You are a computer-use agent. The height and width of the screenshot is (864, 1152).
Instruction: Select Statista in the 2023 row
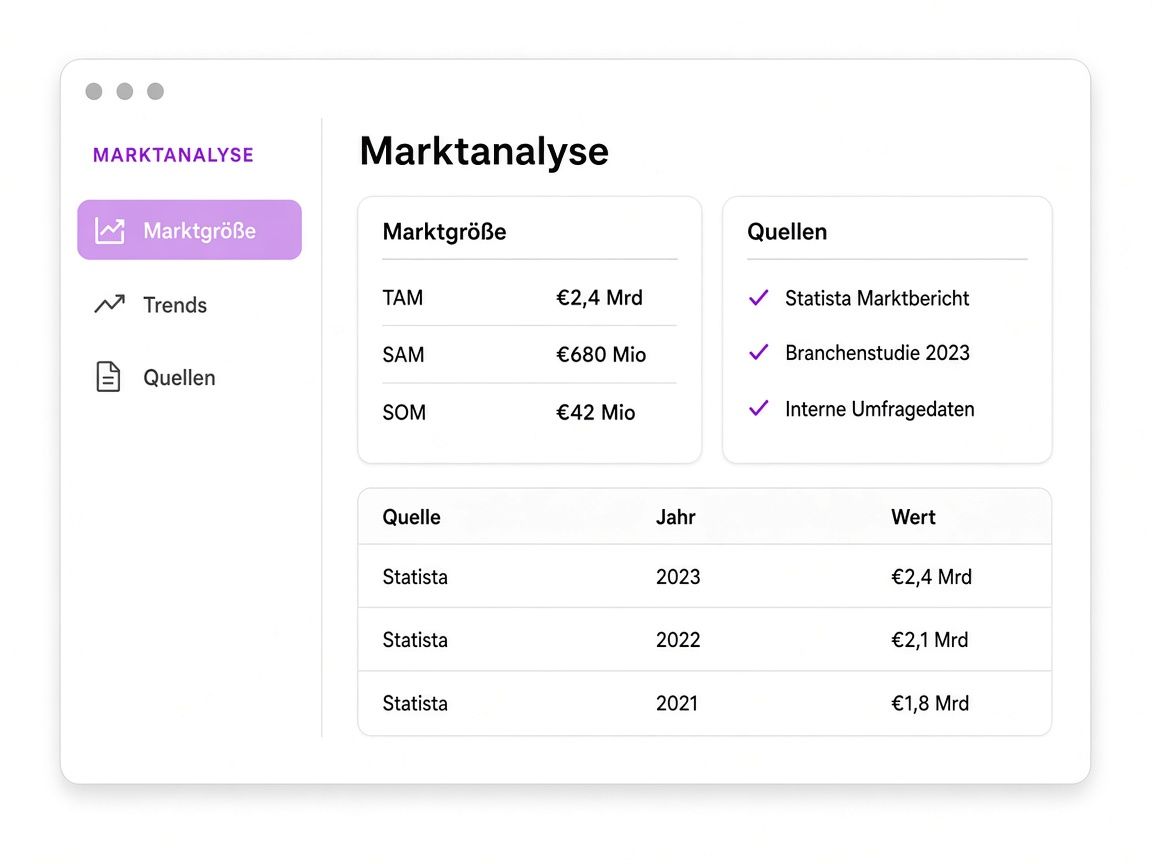point(415,577)
